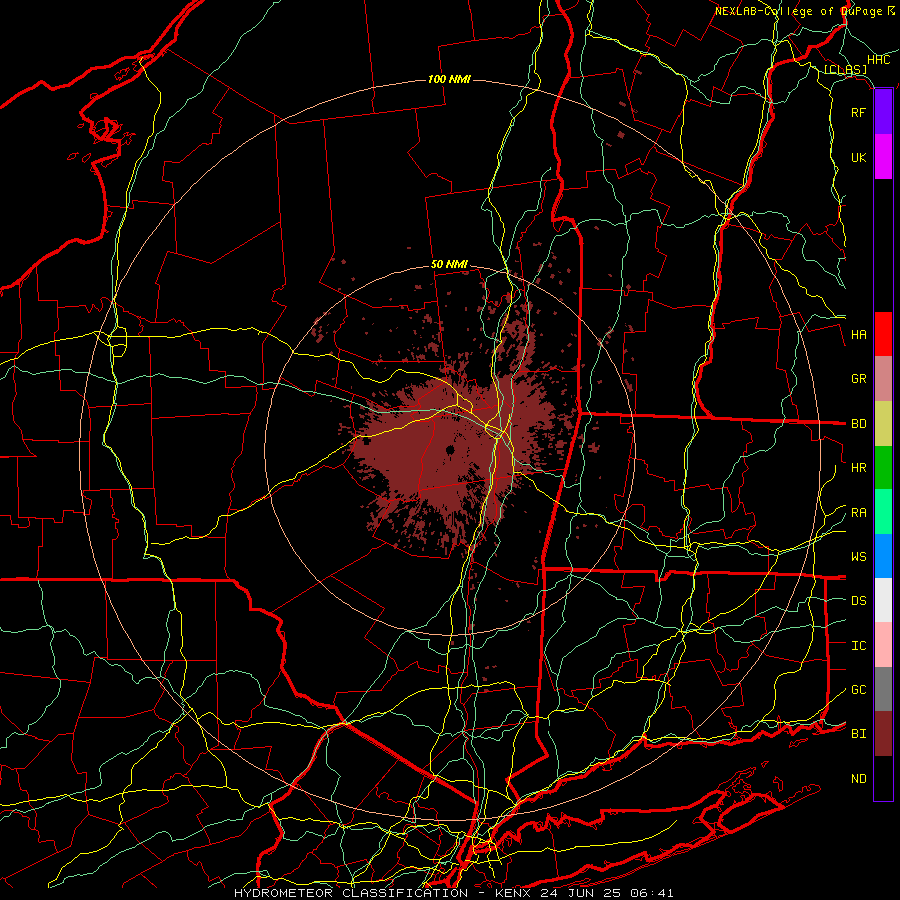Click the brown BI legend swatch
Image resolution: width=900 pixels, height=900 pixels.
click(x=883, y=734)
